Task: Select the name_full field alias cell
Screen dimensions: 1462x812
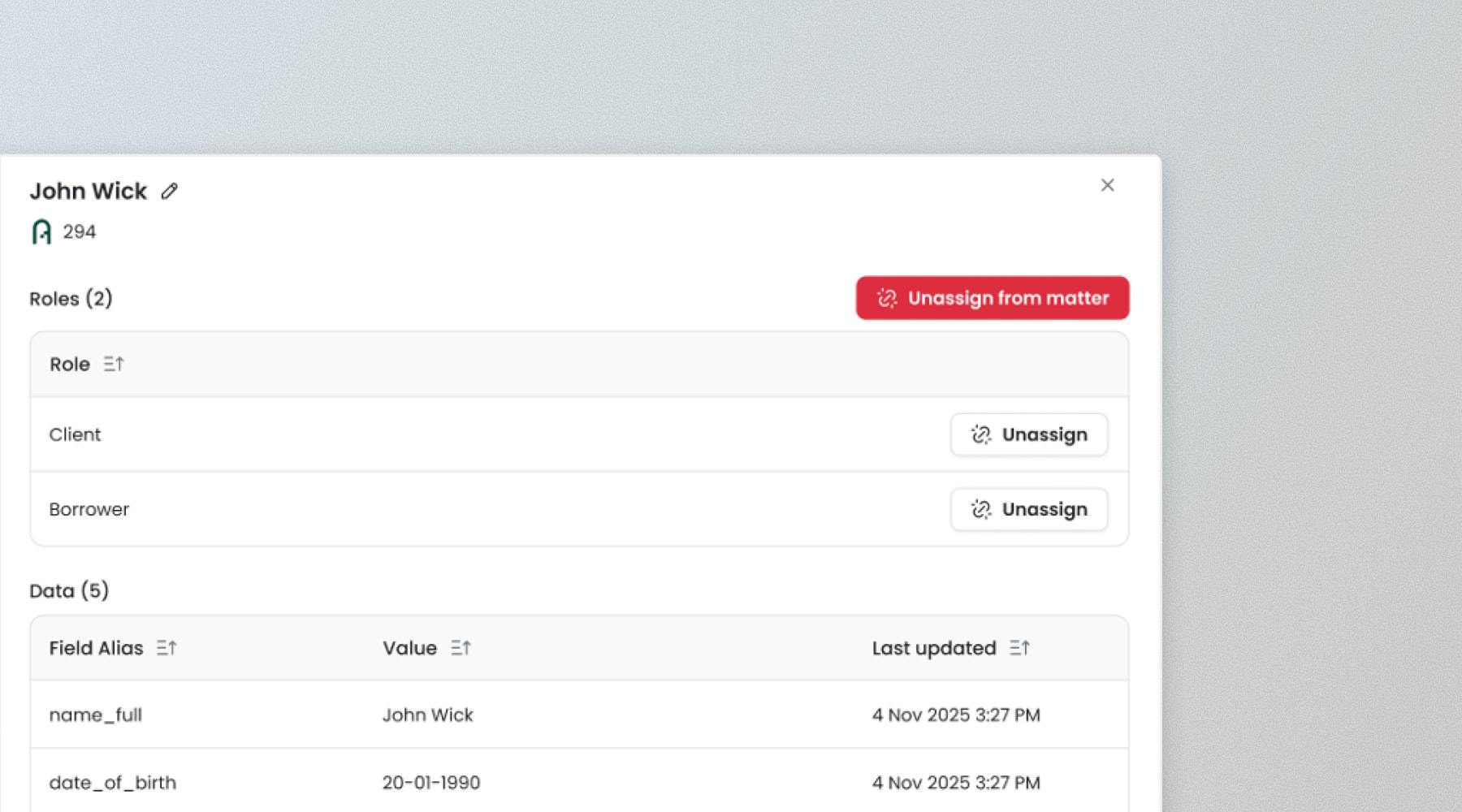Action: (96, 715)
